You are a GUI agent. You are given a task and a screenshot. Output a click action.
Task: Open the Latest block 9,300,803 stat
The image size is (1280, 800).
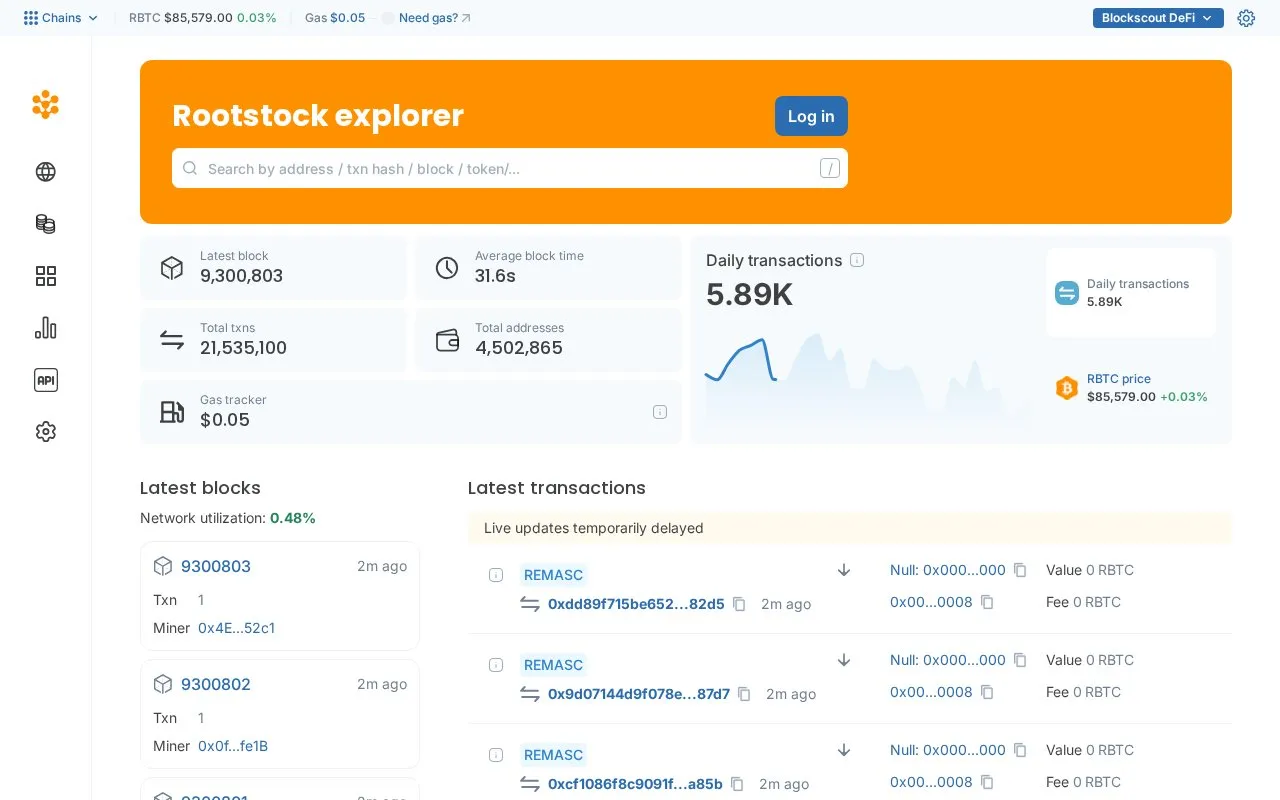tap(273, 268)
